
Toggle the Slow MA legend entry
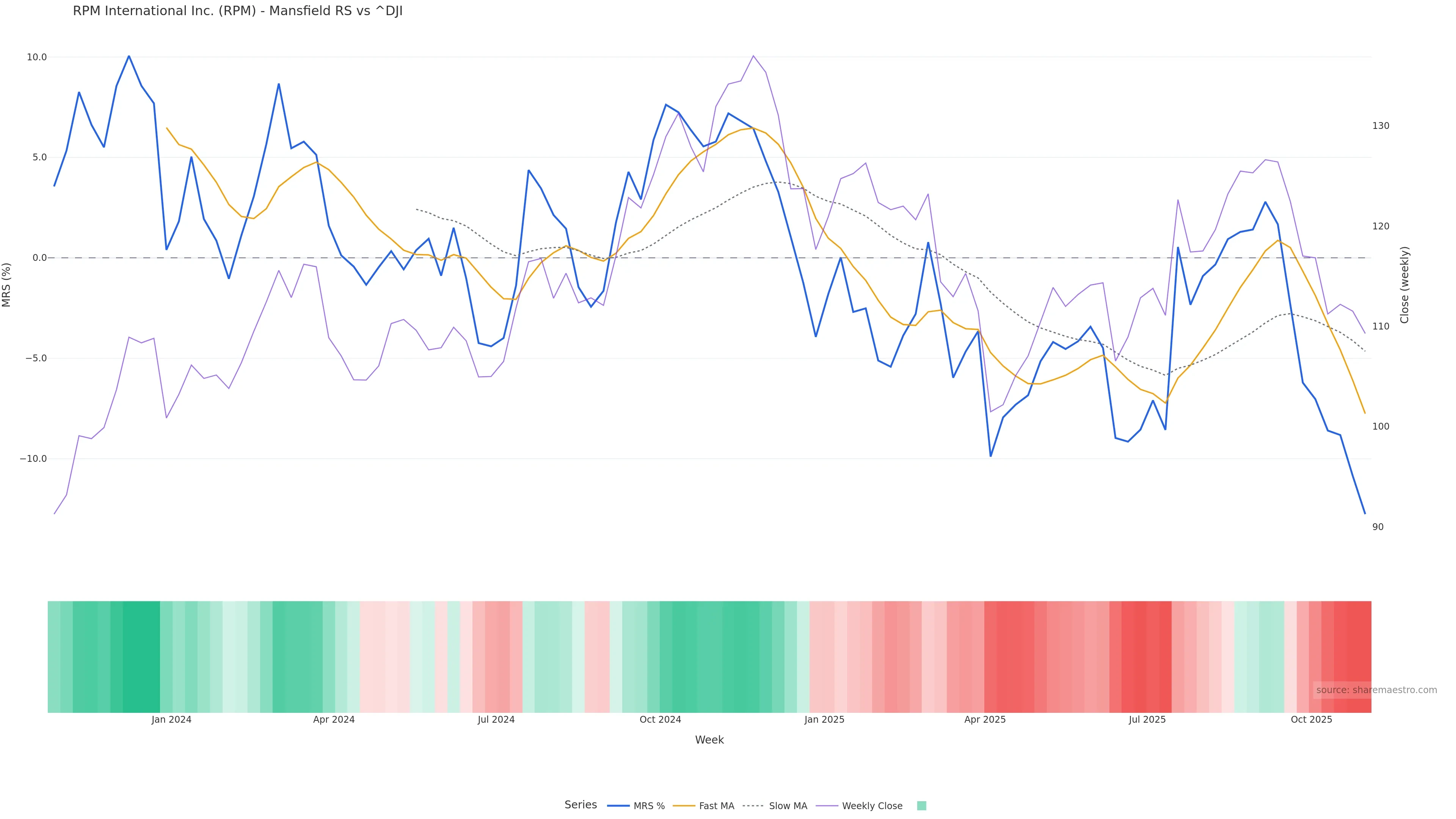tap(775, 806)
